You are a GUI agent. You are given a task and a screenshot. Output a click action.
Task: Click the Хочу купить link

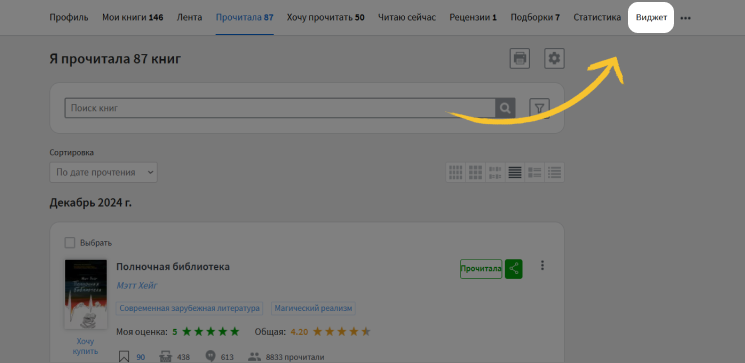[x=85, y=346]
